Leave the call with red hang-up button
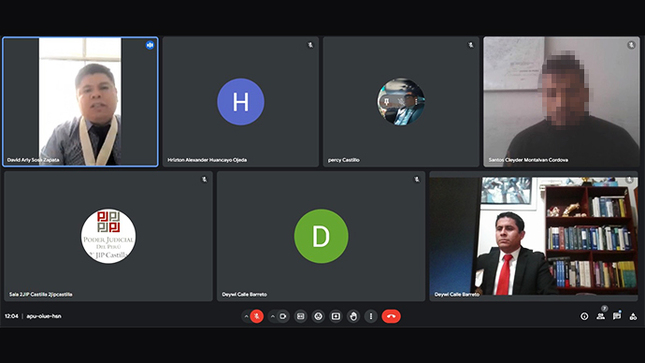 pyautogui.click(x=391, y=316)
